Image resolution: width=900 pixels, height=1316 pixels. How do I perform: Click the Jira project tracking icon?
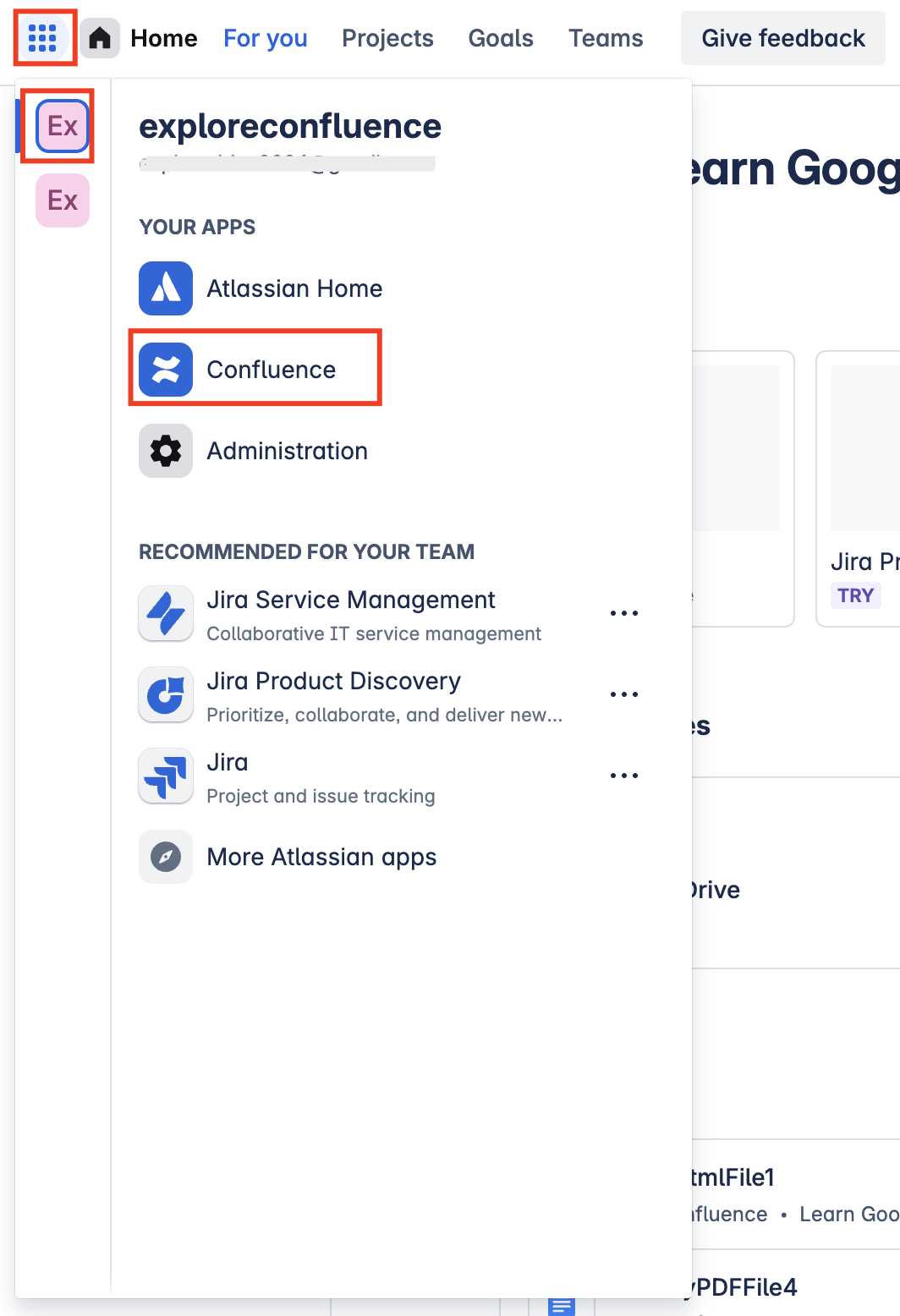166,776
